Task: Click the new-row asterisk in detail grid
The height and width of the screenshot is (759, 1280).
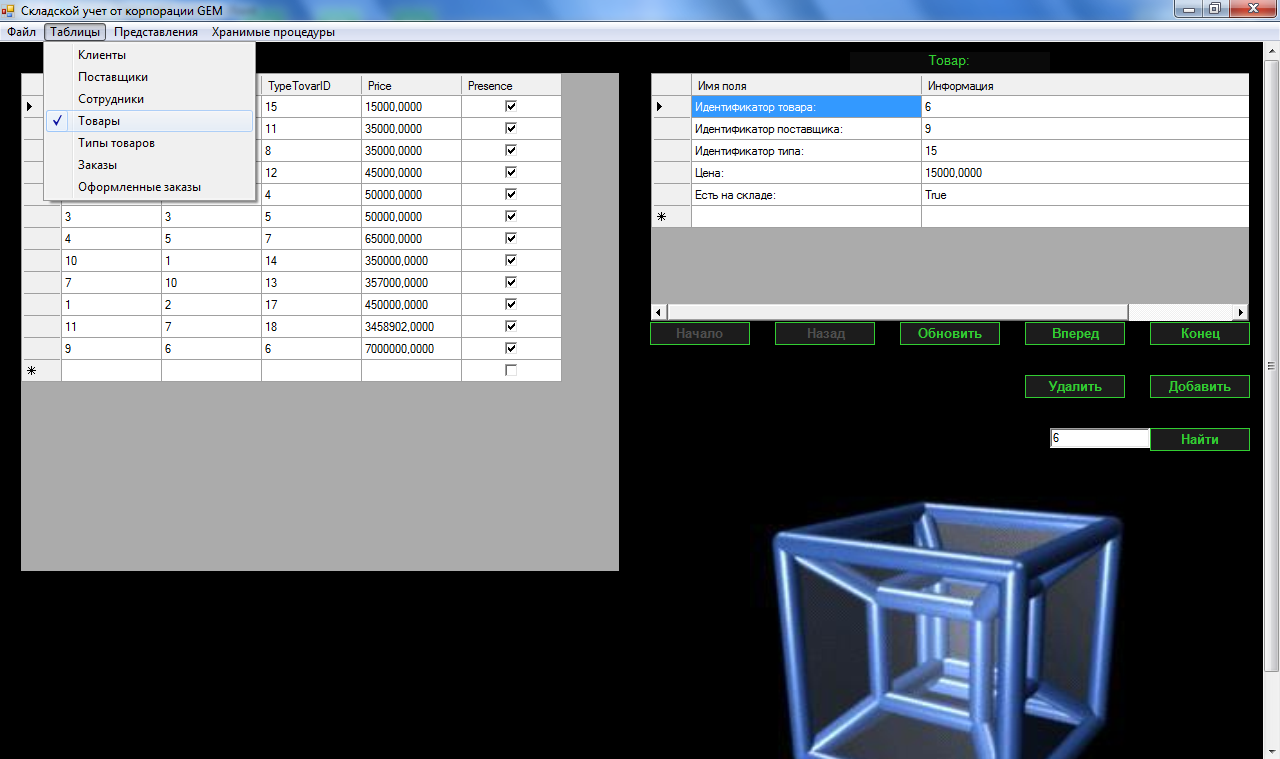Action: point(660,217)
